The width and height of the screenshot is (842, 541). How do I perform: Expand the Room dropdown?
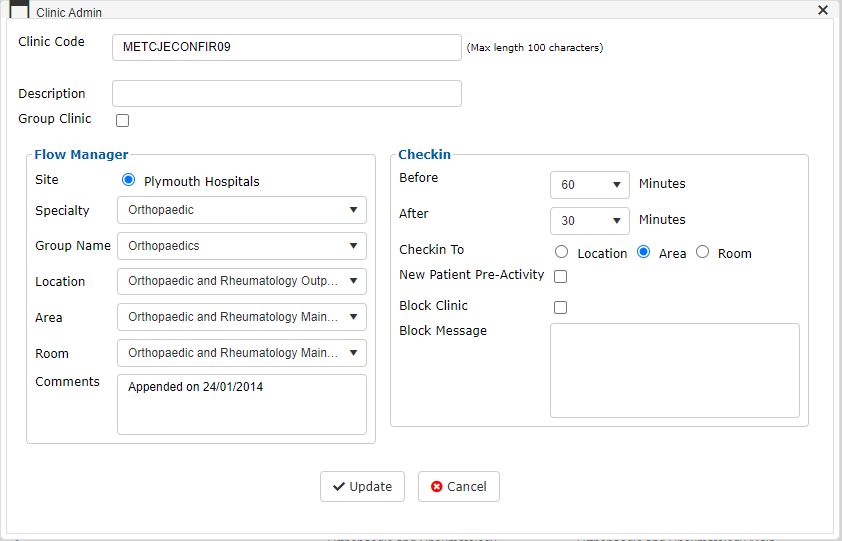click(242, 353)
